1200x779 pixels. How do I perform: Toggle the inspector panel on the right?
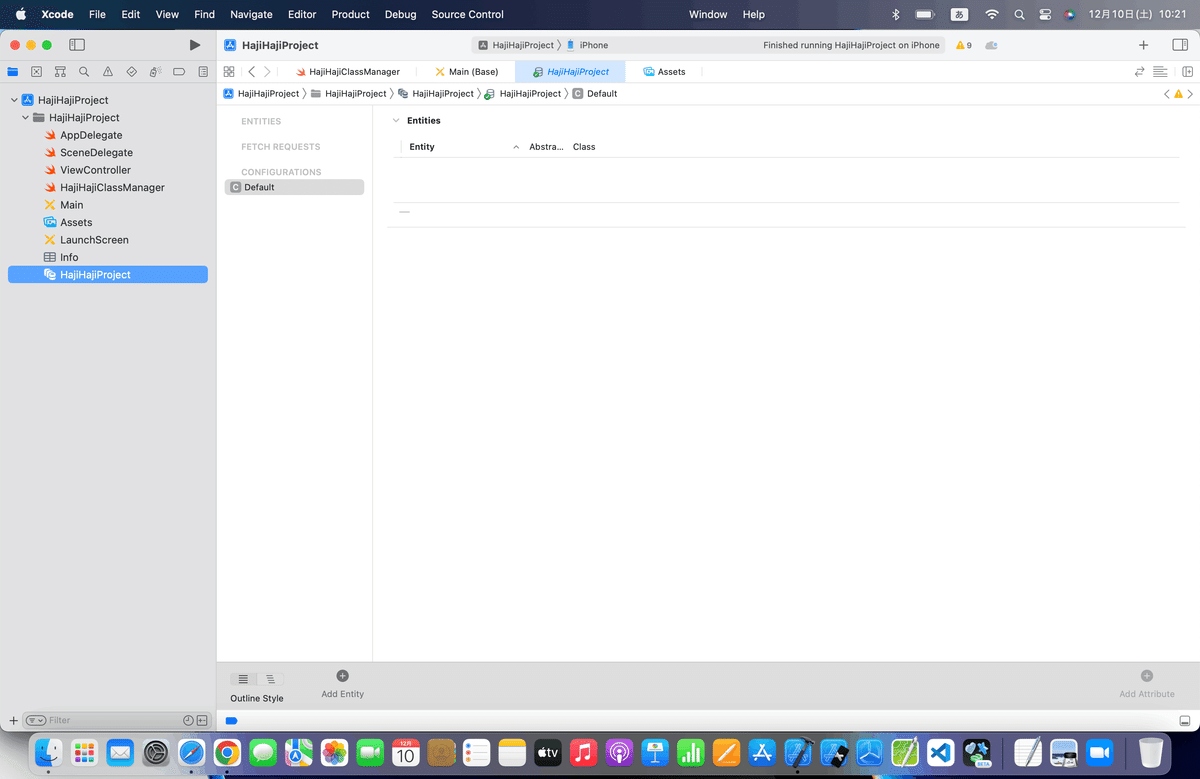[x=1180, y=45]
